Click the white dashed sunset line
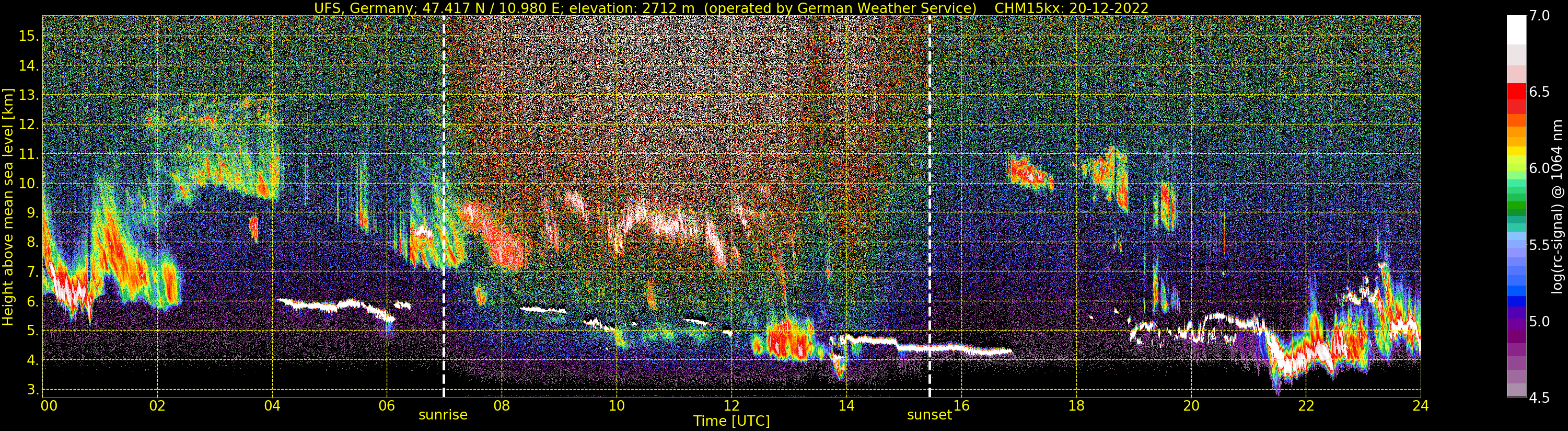1568x431 pixels. [930, 207]
